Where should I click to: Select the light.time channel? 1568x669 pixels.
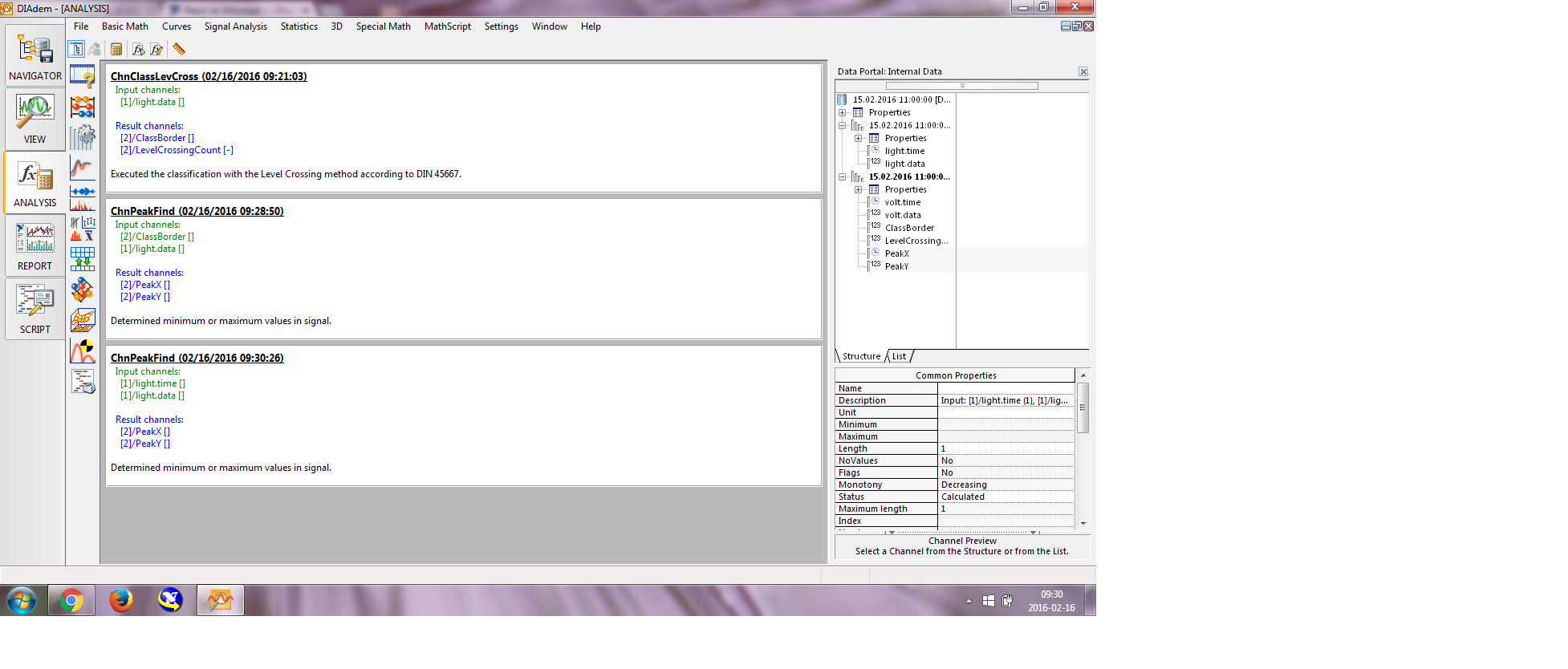[x=904, y=151]
